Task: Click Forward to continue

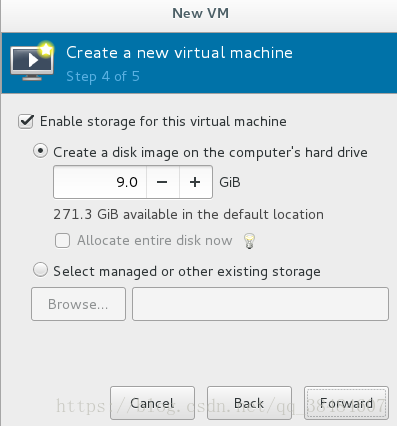Action: [346, 403]
